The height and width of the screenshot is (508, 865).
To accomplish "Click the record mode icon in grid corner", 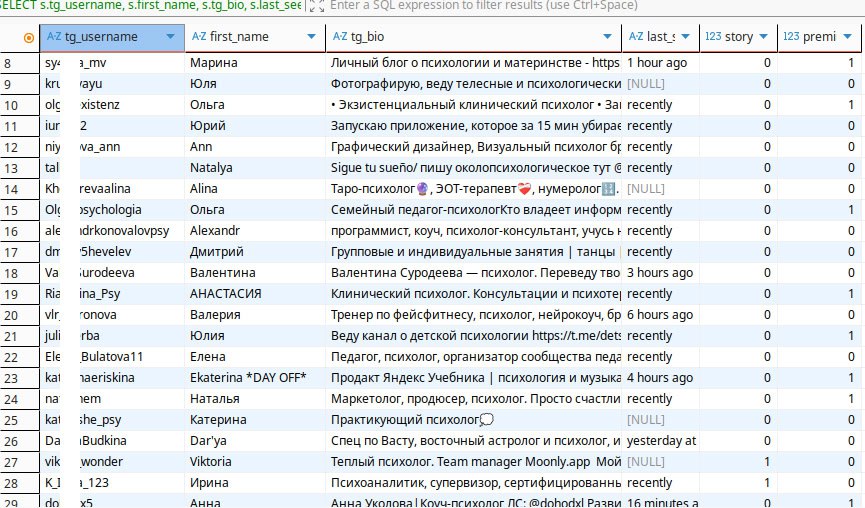I will tap(27, 37).
